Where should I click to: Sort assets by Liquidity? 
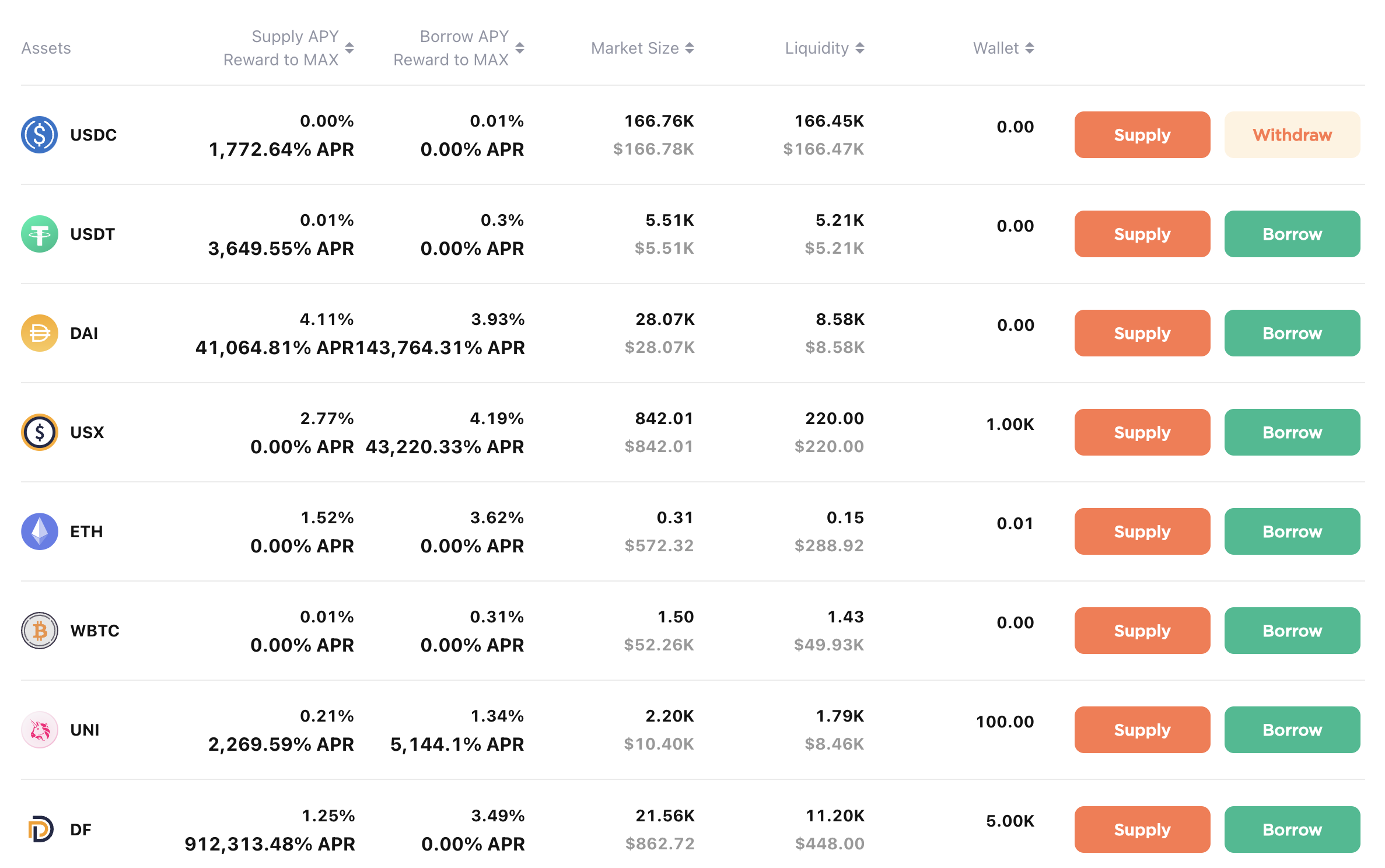(x=860, y=48)
